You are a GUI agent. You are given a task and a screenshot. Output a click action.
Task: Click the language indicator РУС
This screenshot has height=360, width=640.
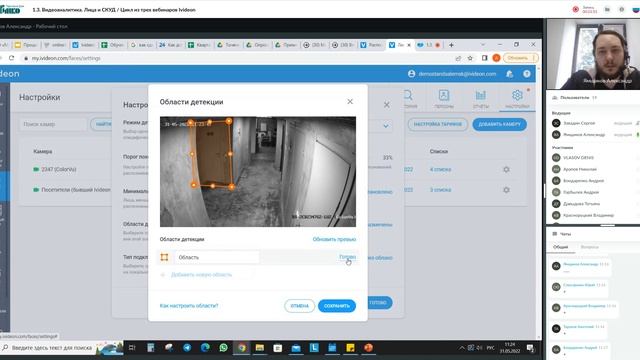(x=491, y=348)
